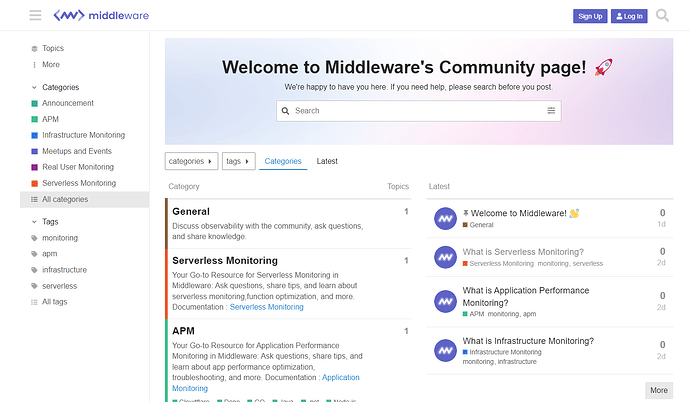Screen dimensions: 690x402
Task: Click APM badge under Application Performance topic
Action: 473,314
